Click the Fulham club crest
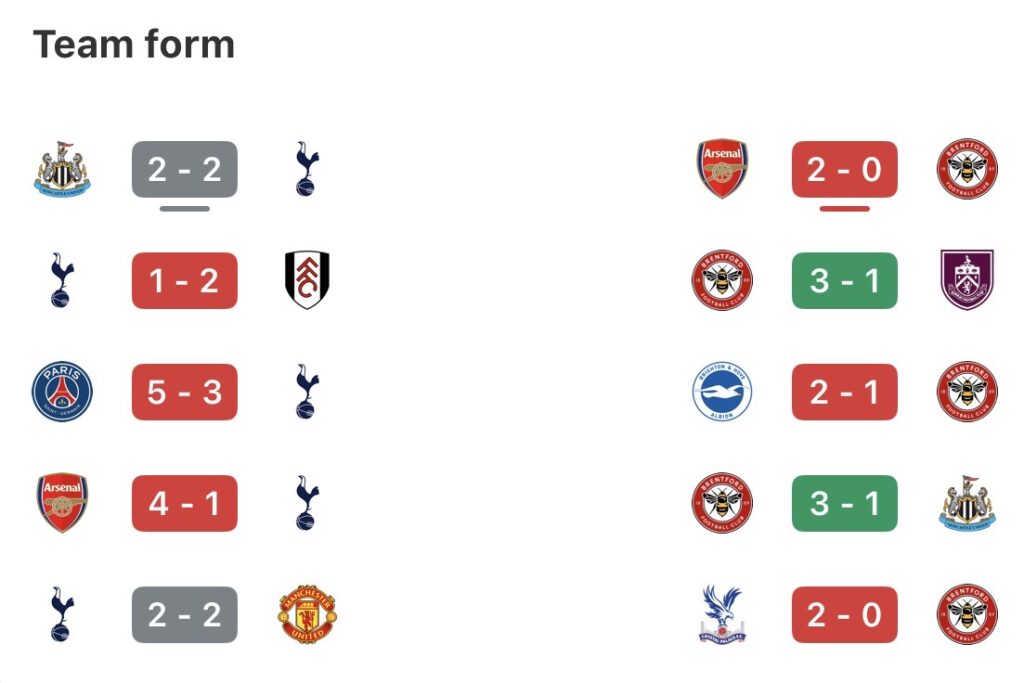 point(307,280)
